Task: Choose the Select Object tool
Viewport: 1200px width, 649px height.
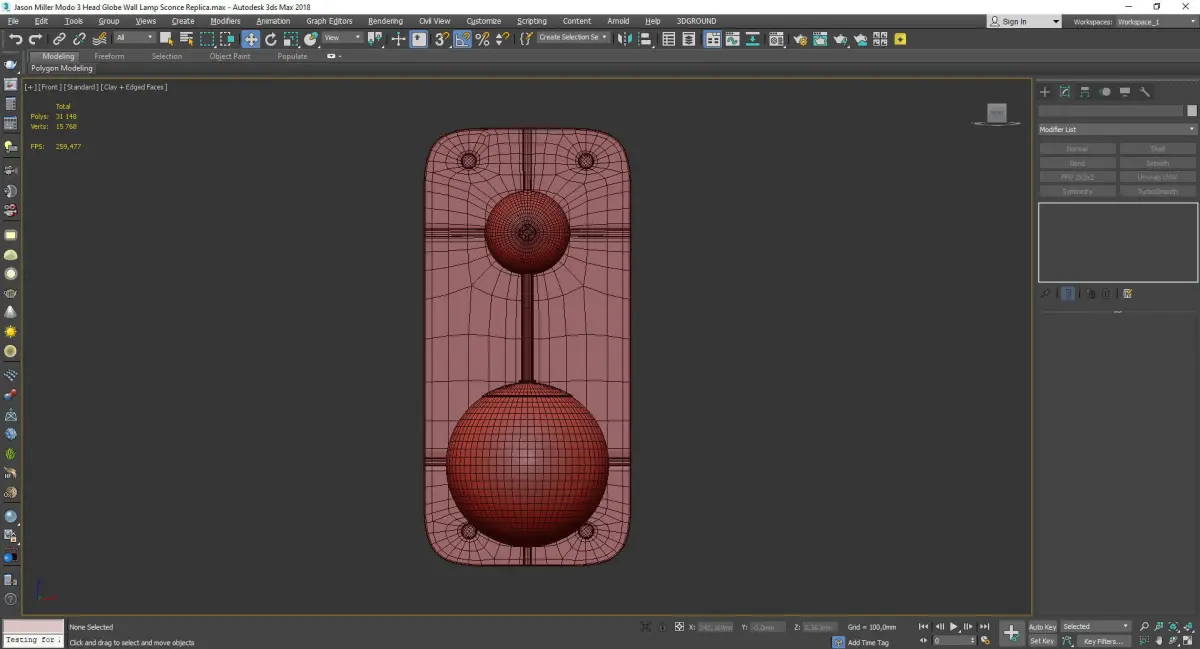Action: tap(166, 39)
